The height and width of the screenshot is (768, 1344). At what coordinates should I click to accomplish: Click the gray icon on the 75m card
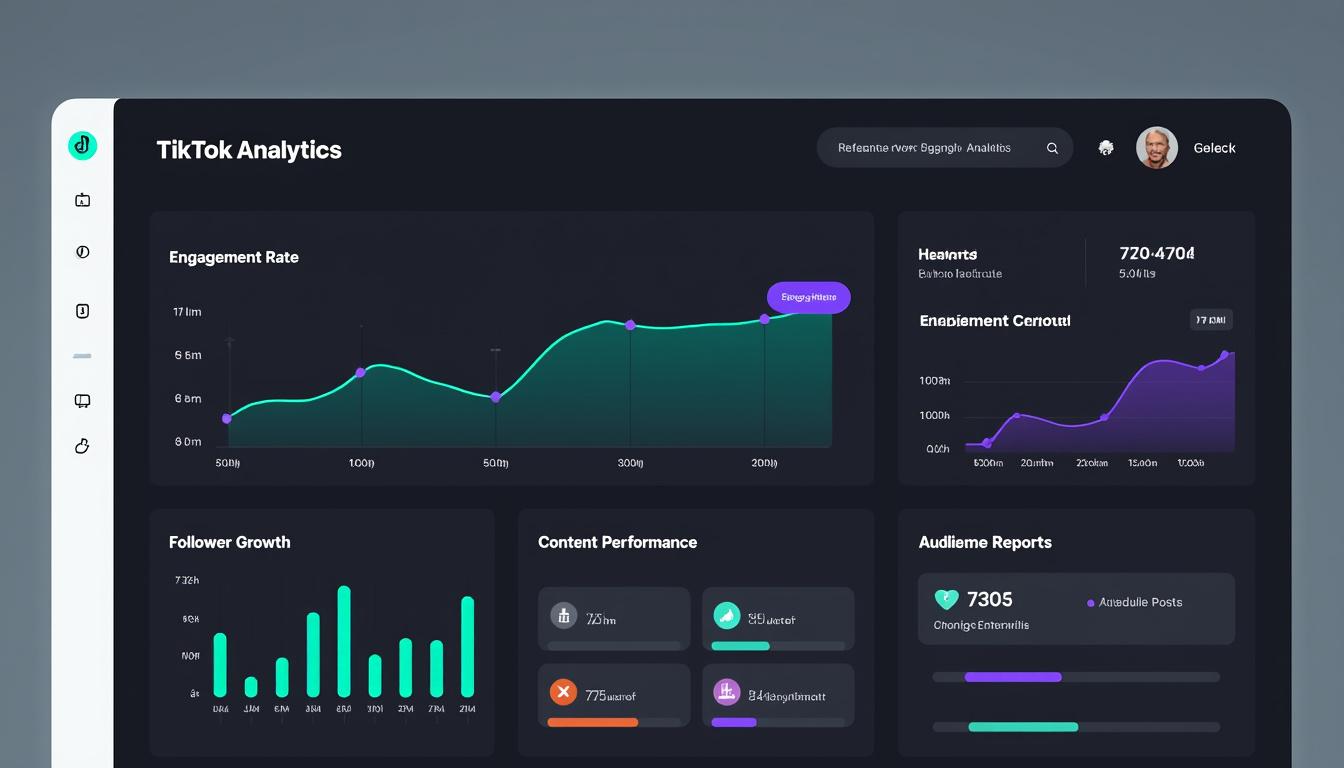[564, 615]
